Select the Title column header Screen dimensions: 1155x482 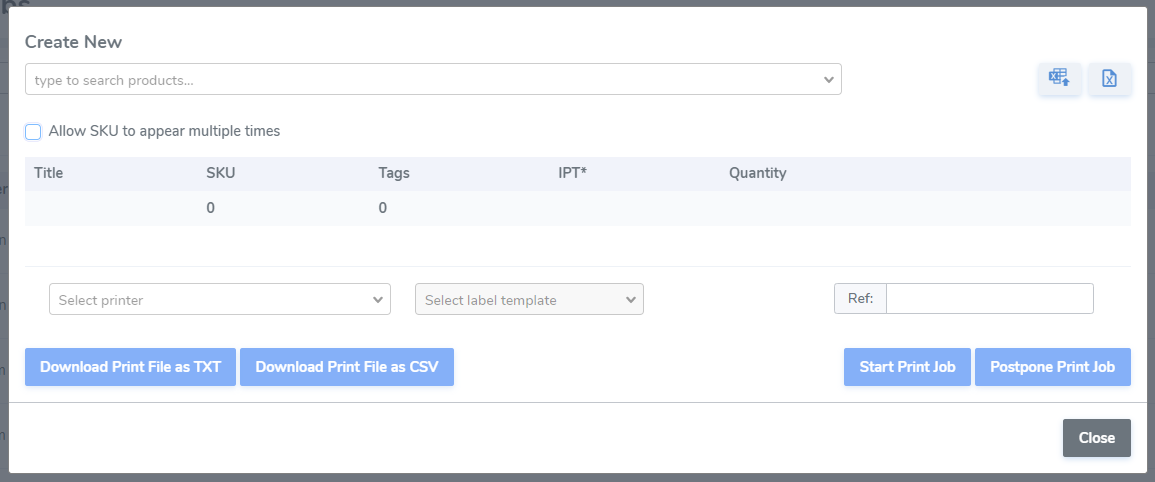49,173
